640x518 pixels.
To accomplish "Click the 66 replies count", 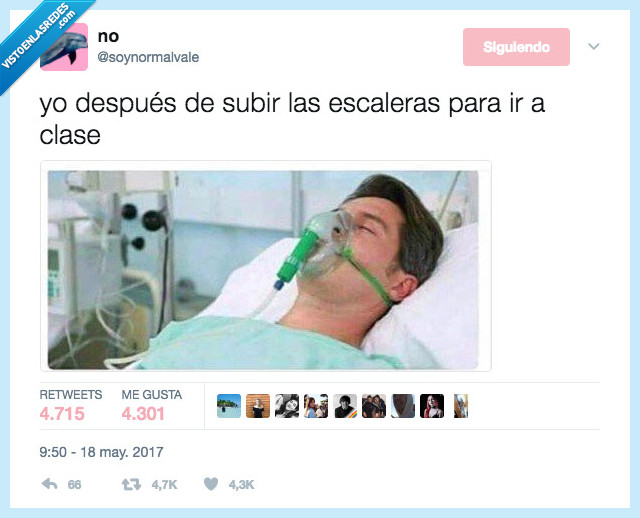I will coord(74,485).
